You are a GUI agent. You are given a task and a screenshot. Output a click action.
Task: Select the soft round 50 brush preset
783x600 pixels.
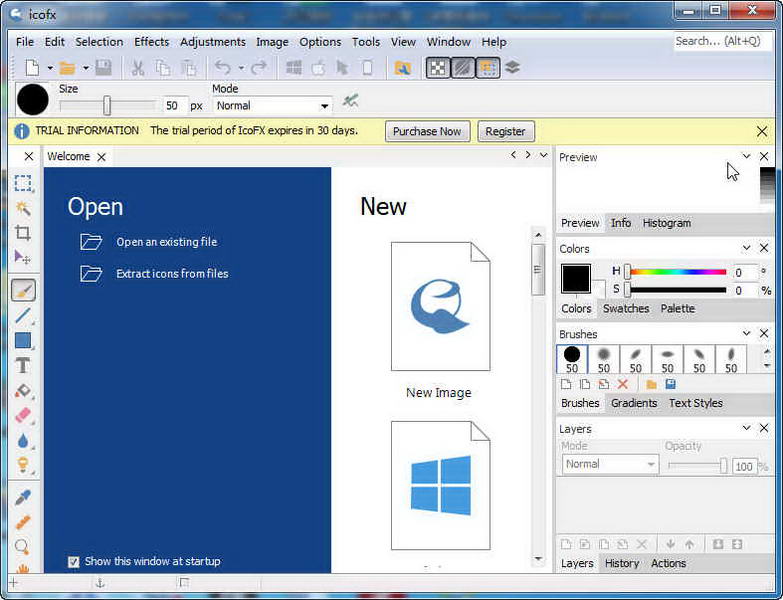point(603,359)
